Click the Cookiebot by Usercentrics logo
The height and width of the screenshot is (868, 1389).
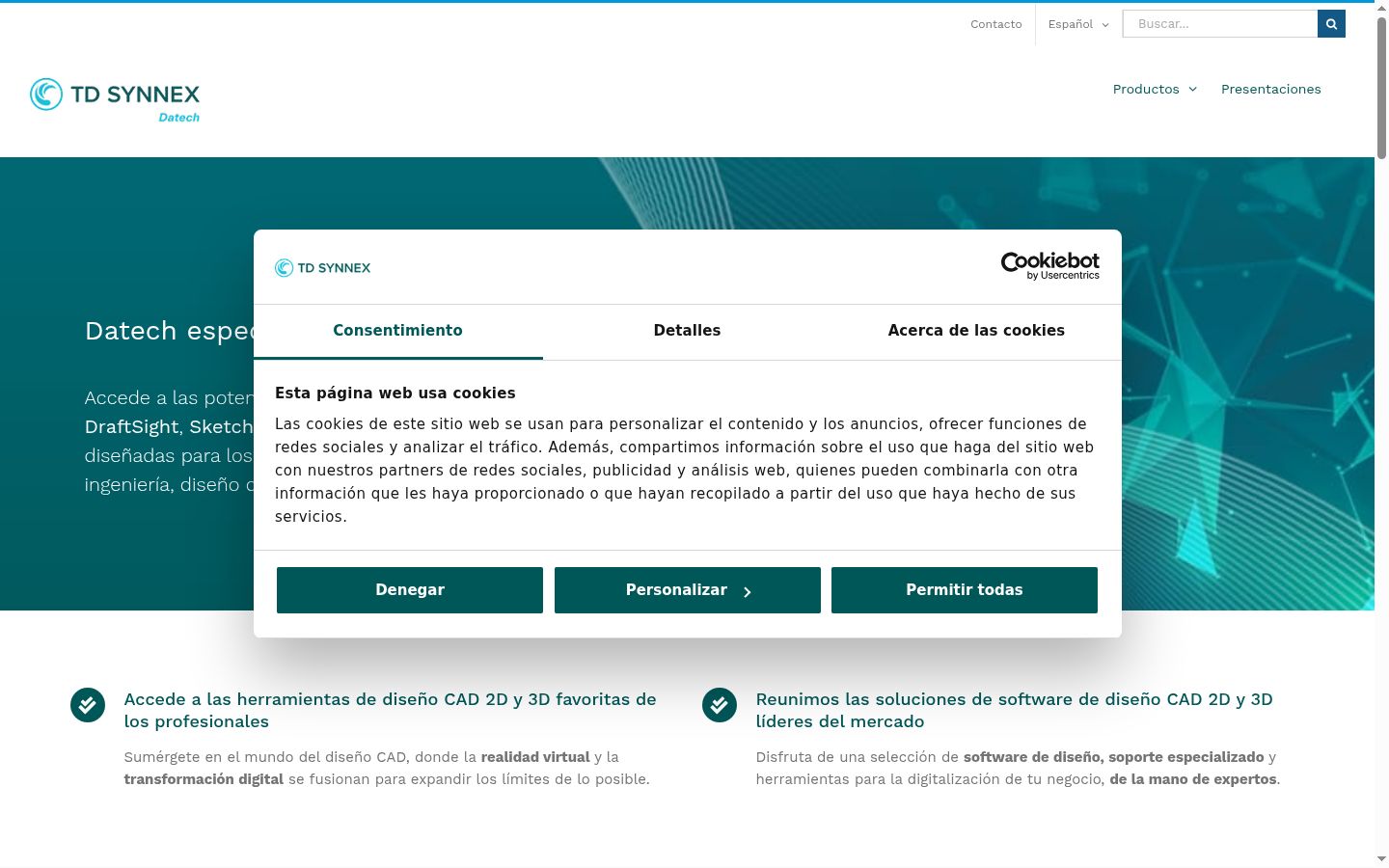pos(1050,266)
